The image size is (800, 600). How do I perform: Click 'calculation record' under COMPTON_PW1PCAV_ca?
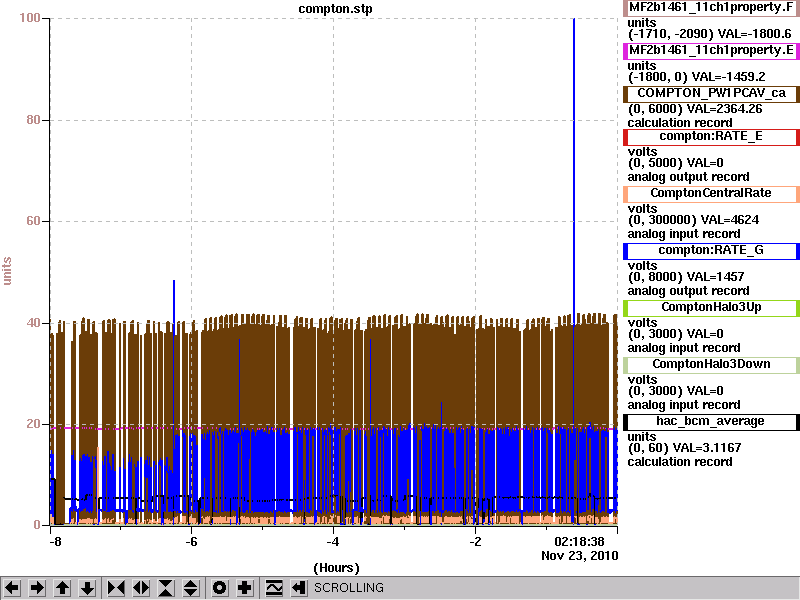(680, 123)
